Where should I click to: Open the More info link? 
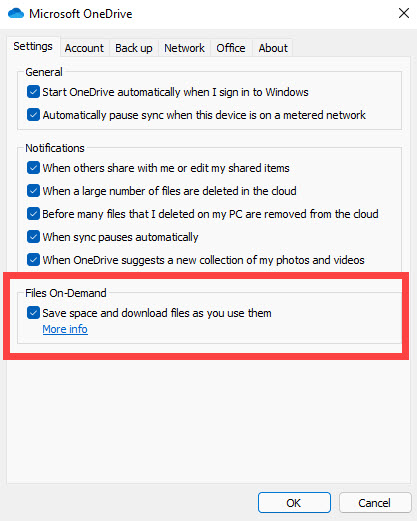pos(65,329)
